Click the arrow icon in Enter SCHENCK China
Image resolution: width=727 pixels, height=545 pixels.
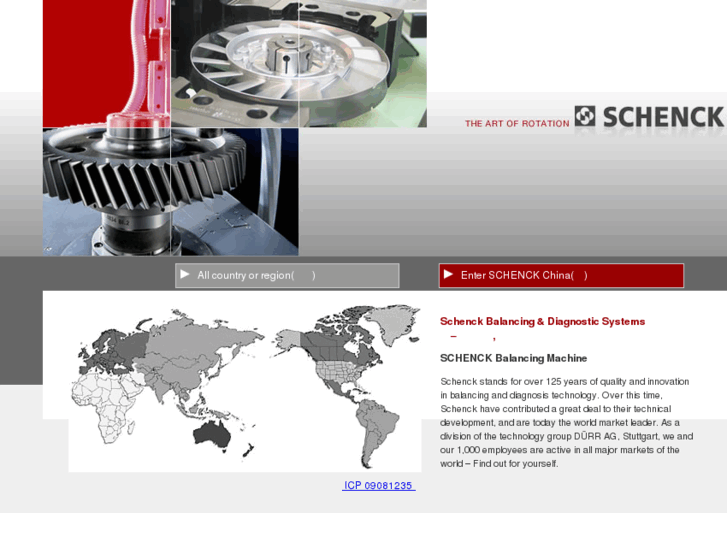[x=448, y=274]
